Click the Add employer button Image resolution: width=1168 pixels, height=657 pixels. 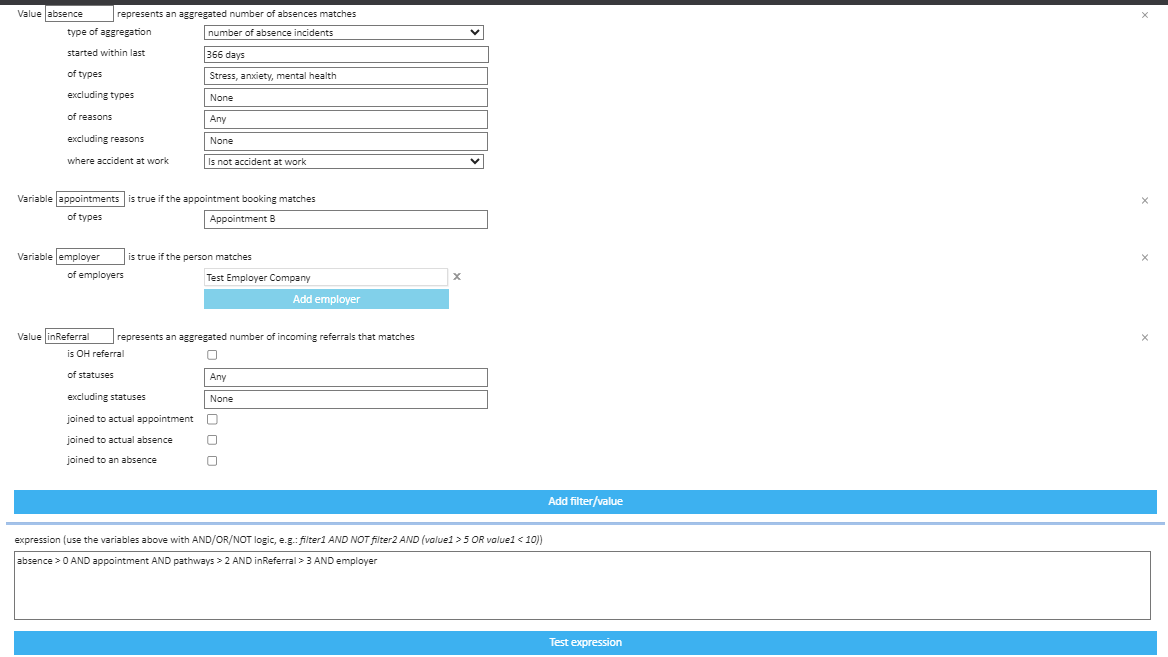click(x=326, y=299)
